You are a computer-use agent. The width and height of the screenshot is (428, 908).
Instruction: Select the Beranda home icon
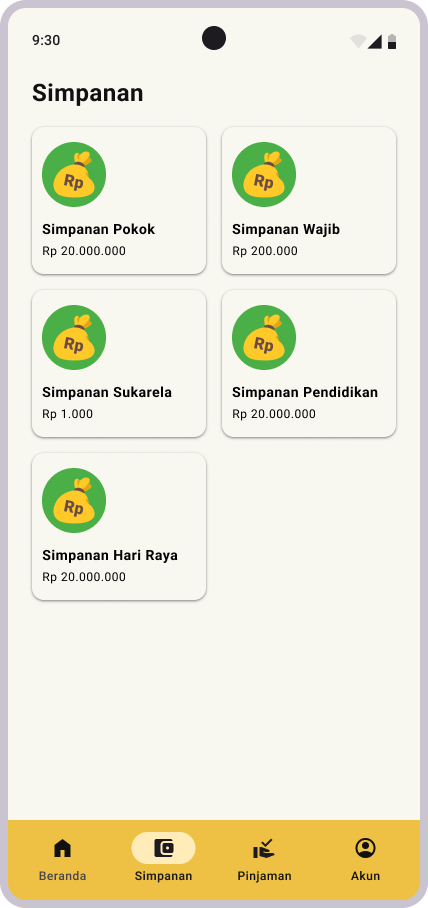pos(63,848)
